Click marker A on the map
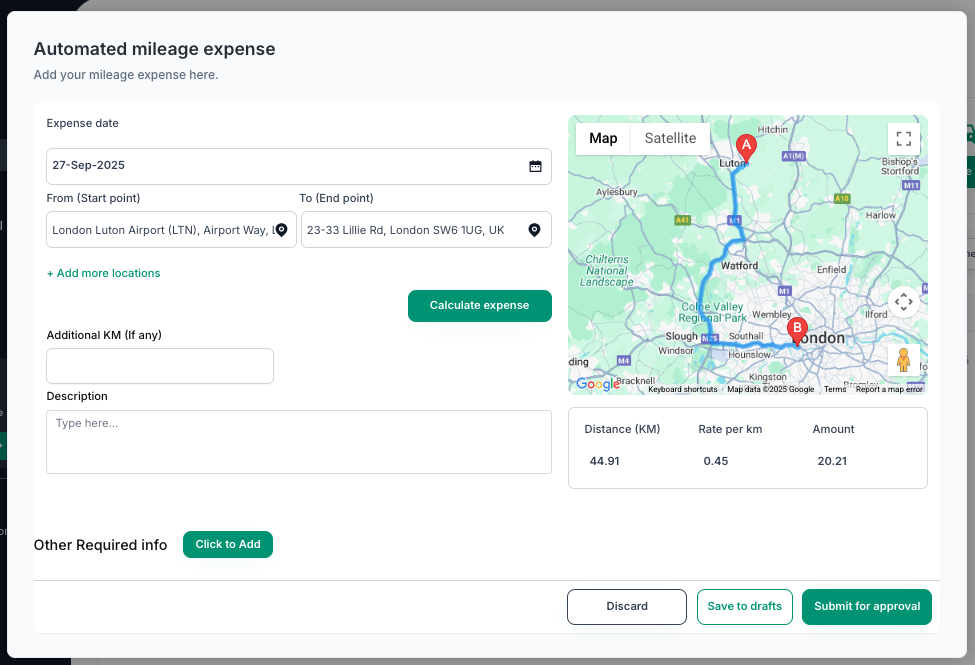This screenshot has width=975, height=665. pyautogui.click(x=745, y=147)
